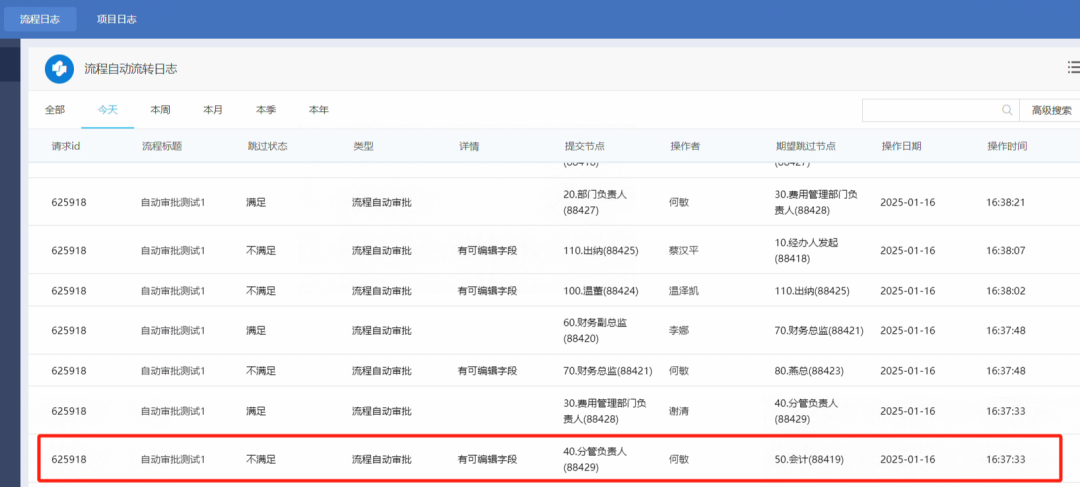Viewport: 1080px width, 487px height.
Task: Click the 期望跳过节点 column header
Action: (x=806, y=146)
